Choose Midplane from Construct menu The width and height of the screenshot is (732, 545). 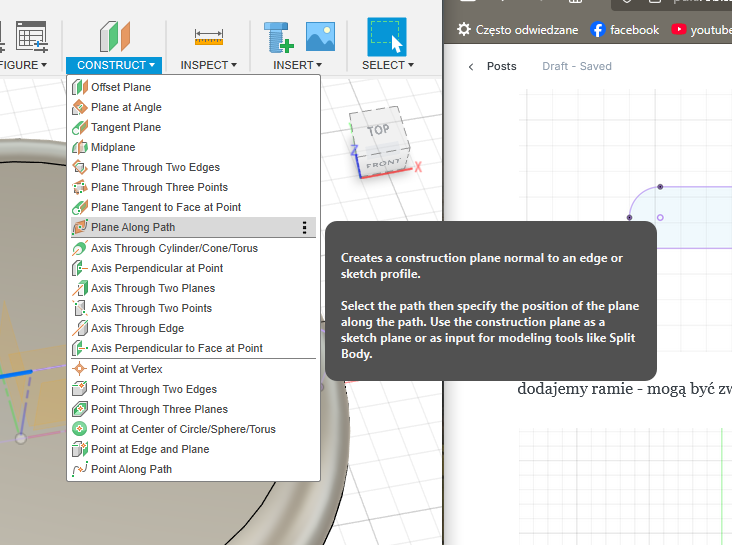click(193, 148)
